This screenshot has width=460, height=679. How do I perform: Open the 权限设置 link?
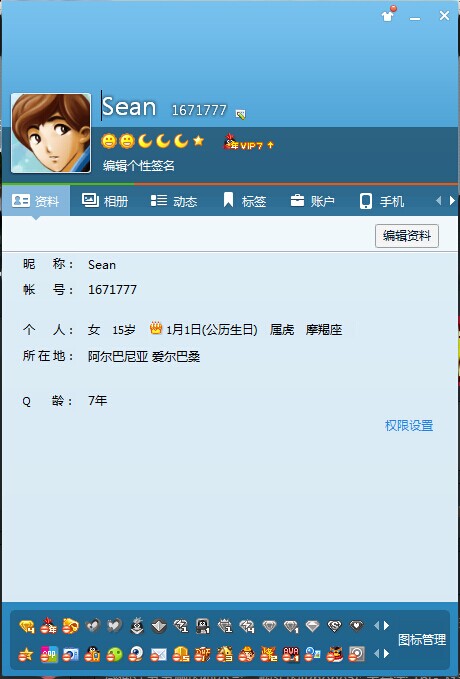point(409,425)
